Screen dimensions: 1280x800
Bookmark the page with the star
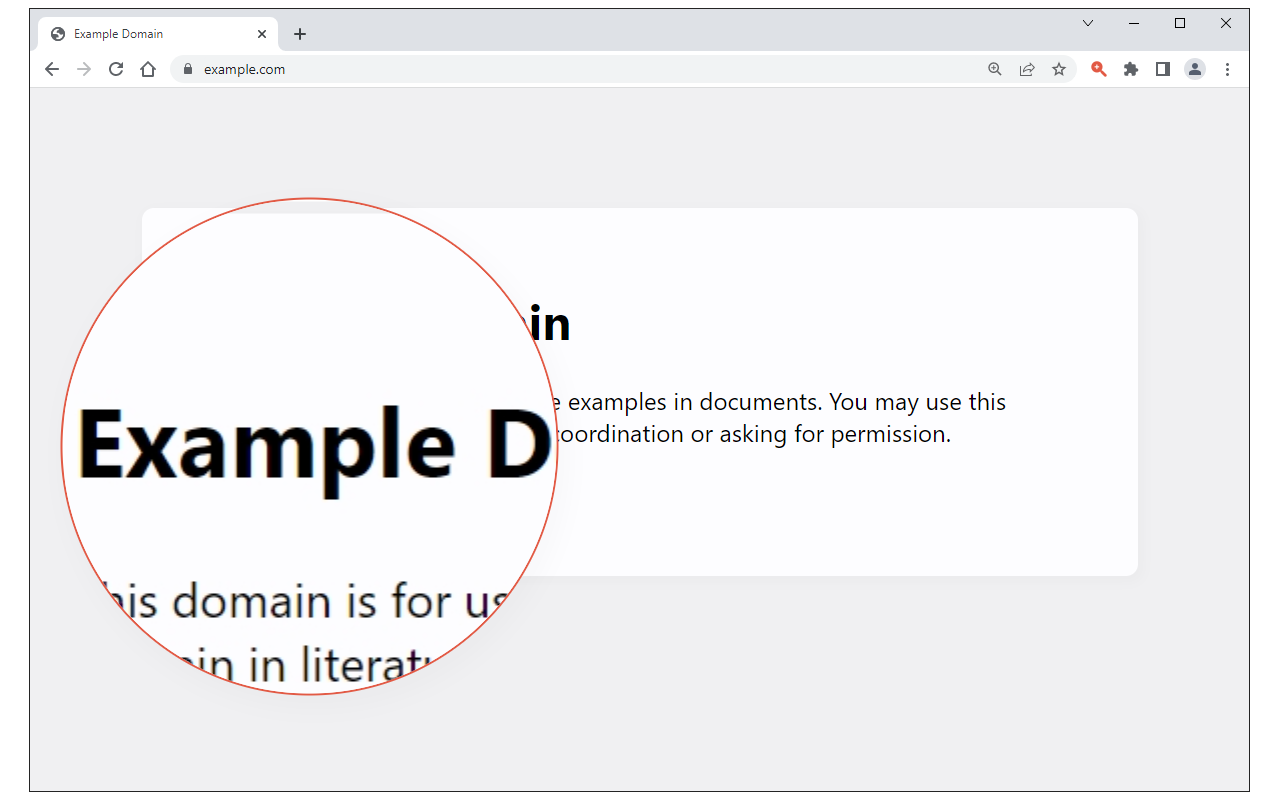pyautogui.click(x=1059, y=69)
